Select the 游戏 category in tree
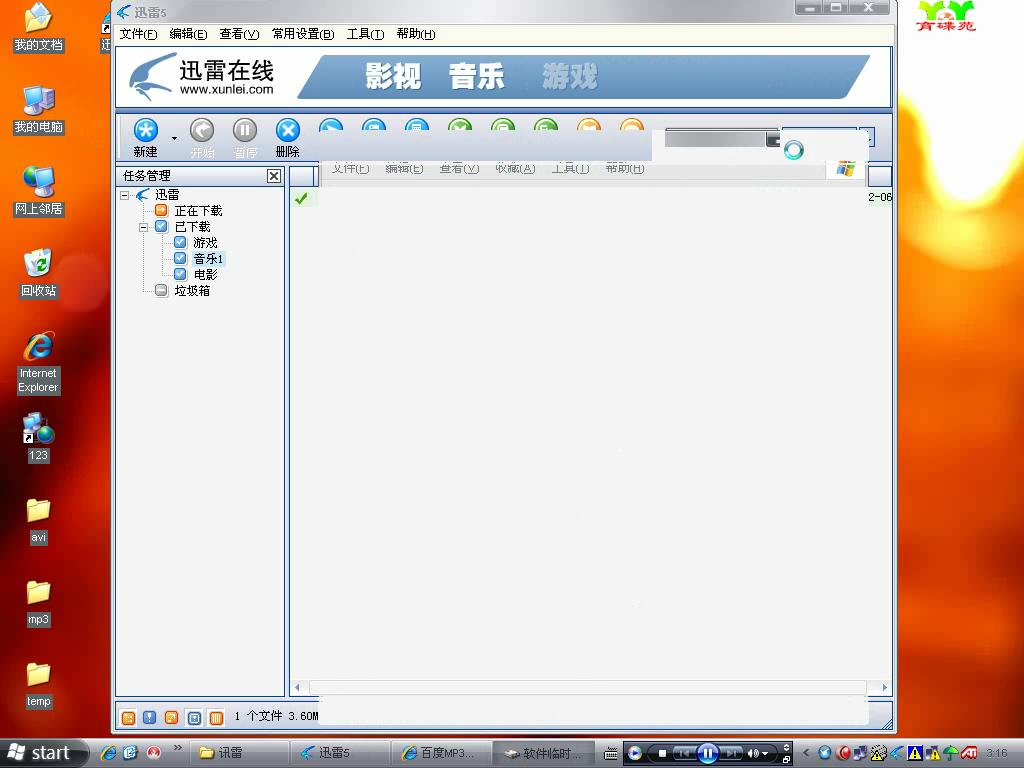Image resolution: width=1024 pixels, height=768 pixels. (205, 243)
